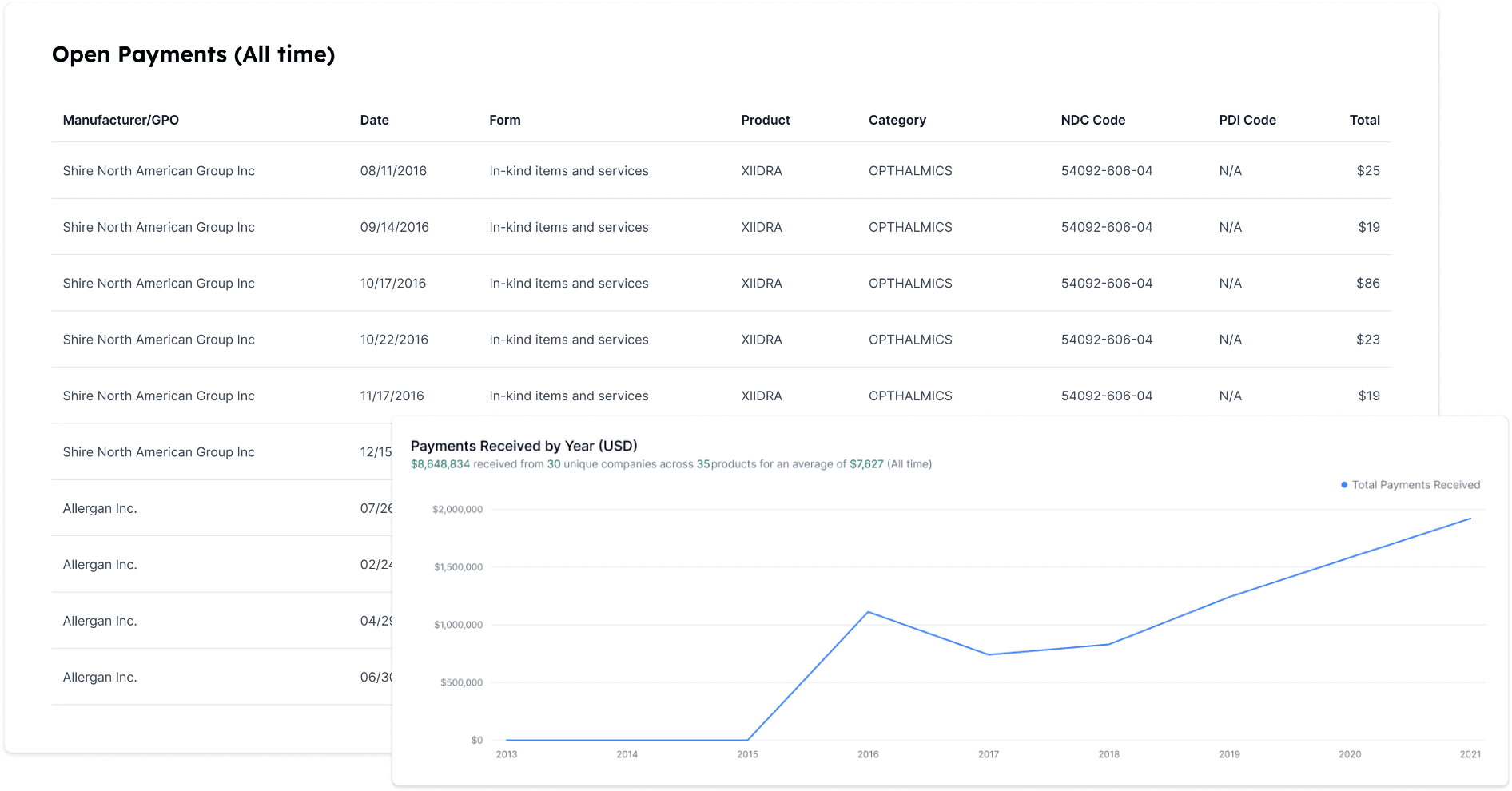This screenshot has height=791, width=1512.
Task: Click the Category column header
Action: 897,120
